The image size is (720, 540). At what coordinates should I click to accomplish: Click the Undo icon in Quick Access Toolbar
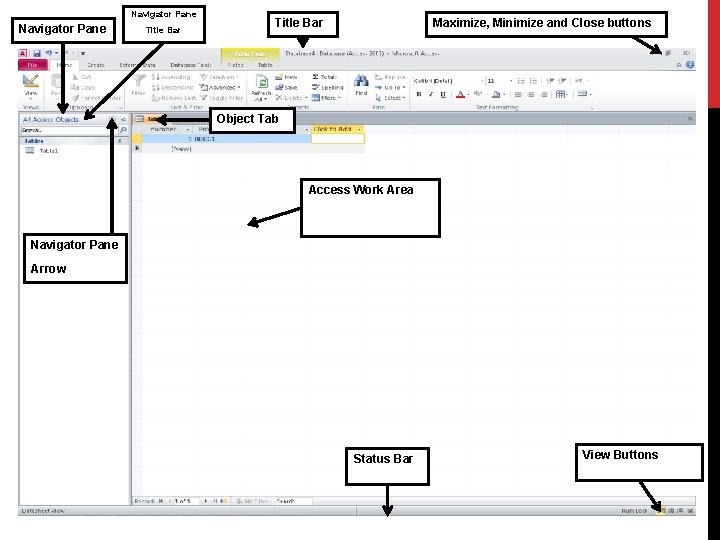[49, 53]
